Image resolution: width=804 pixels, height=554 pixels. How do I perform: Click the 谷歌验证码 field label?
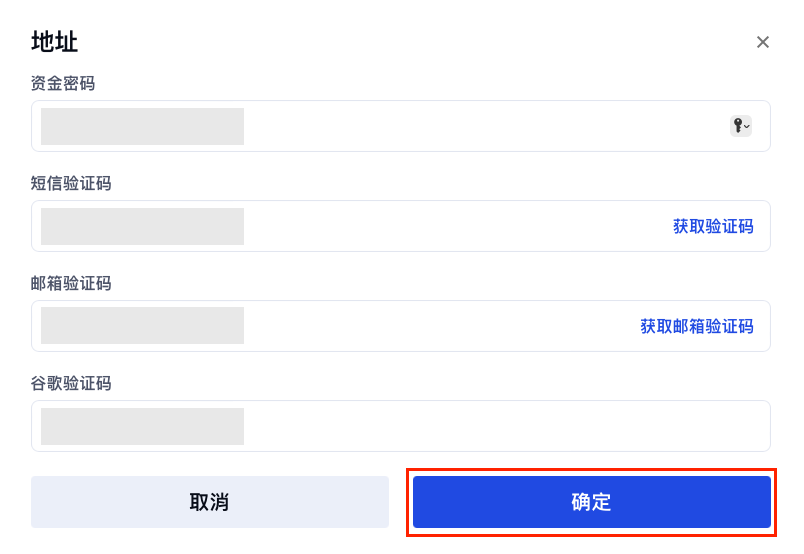71,383
